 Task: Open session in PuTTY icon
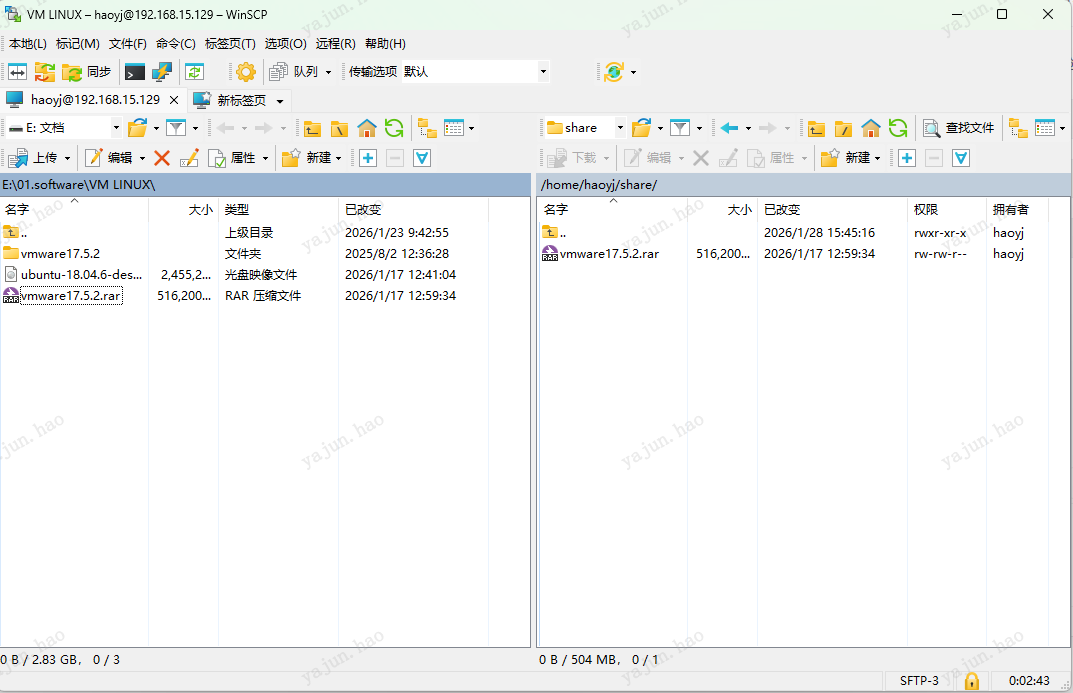[x=162, y=72]
